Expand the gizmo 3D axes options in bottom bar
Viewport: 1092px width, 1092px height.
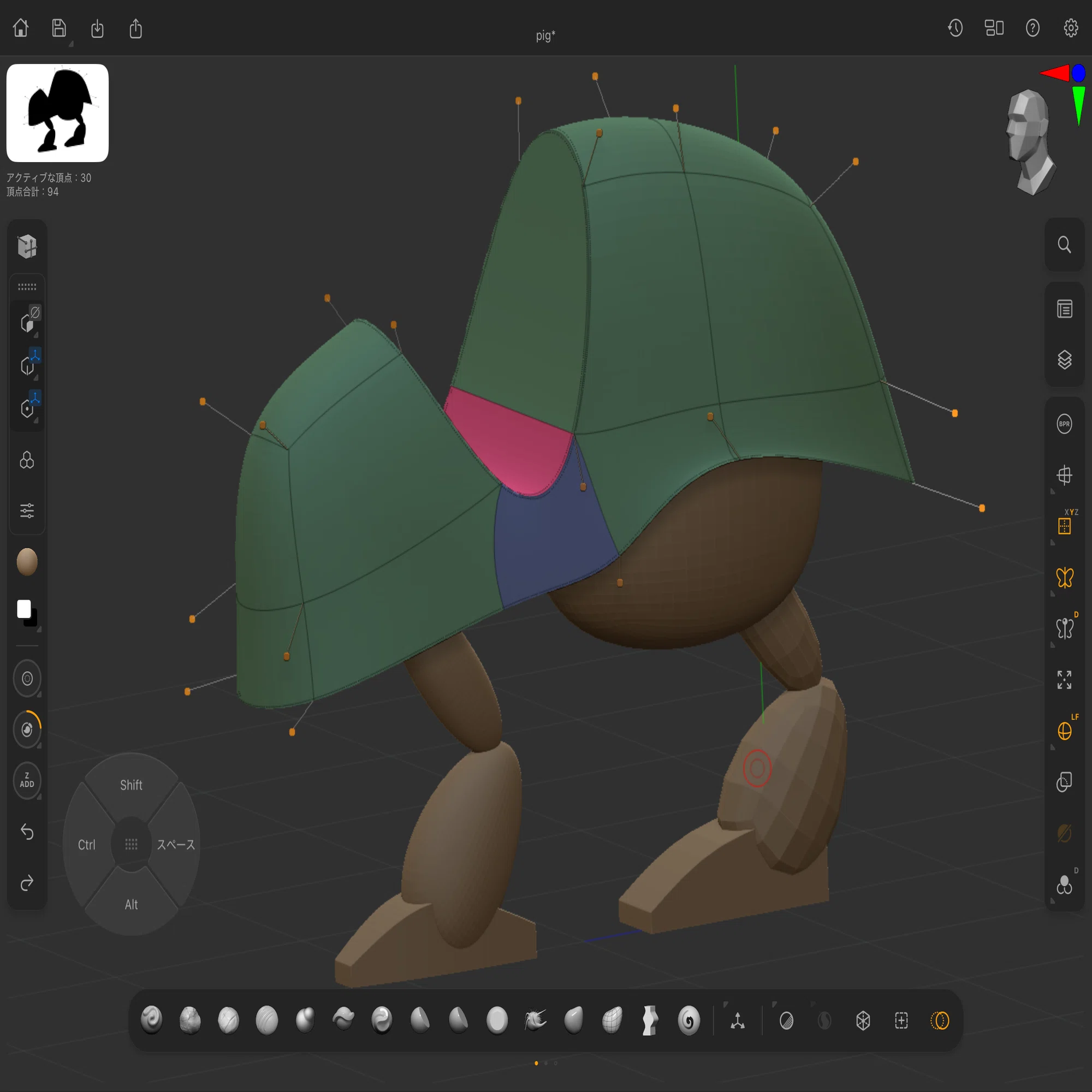click(x=738, y=1020)
